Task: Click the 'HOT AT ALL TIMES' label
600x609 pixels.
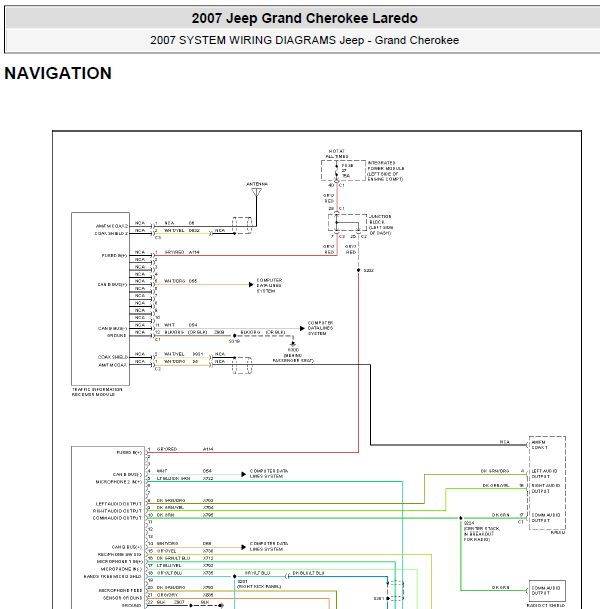Action: pyautogui.click(x=337, y=153)
